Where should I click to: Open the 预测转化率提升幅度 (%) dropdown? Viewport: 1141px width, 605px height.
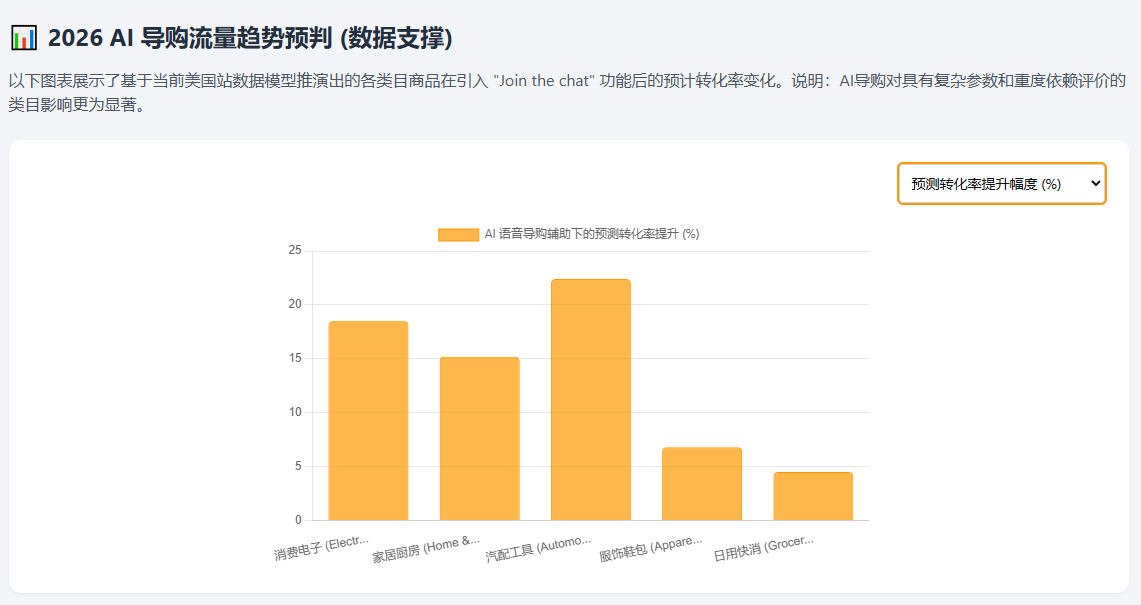click(1001, 184)
